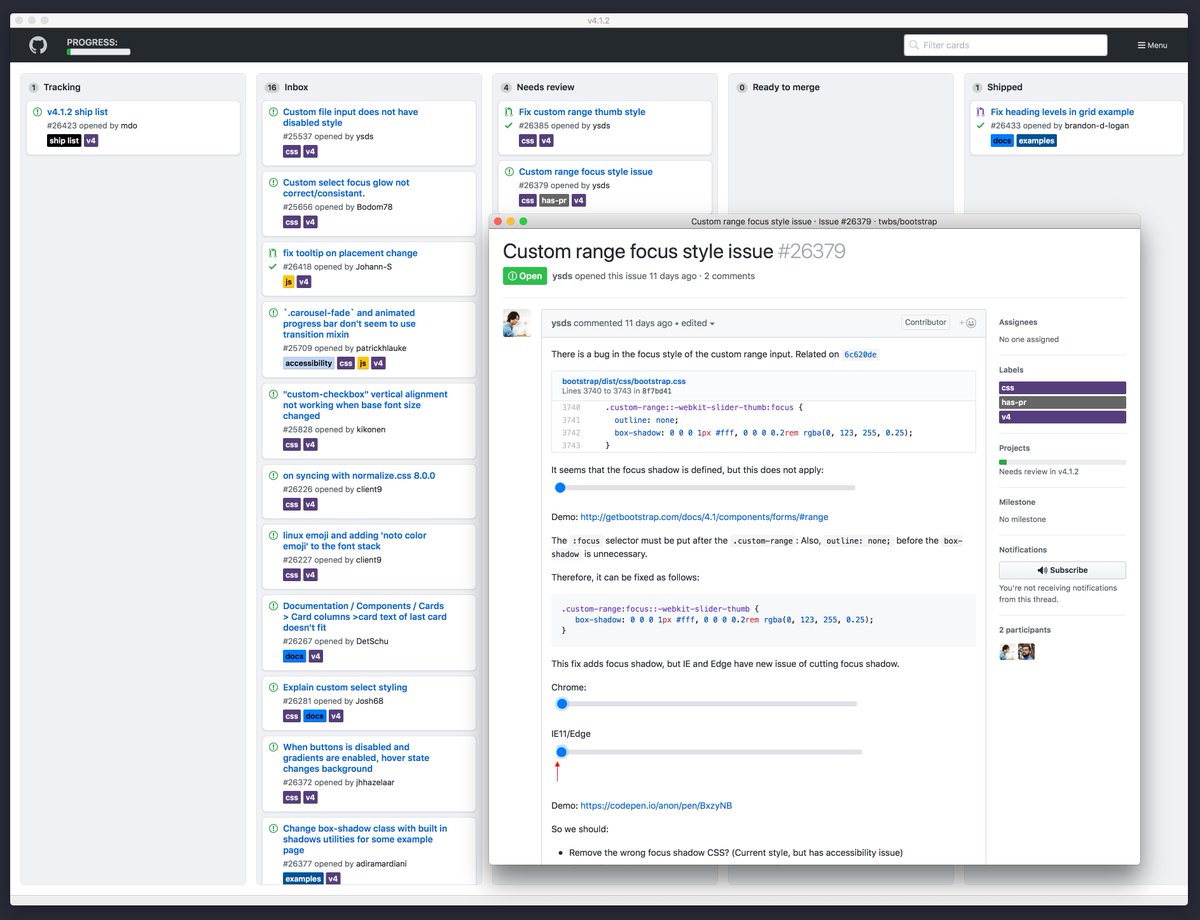1200x920 pixels.
Task: Click issue icon beside Custom select focus glow
Action: pyautogui.click(x=273, y=183)
